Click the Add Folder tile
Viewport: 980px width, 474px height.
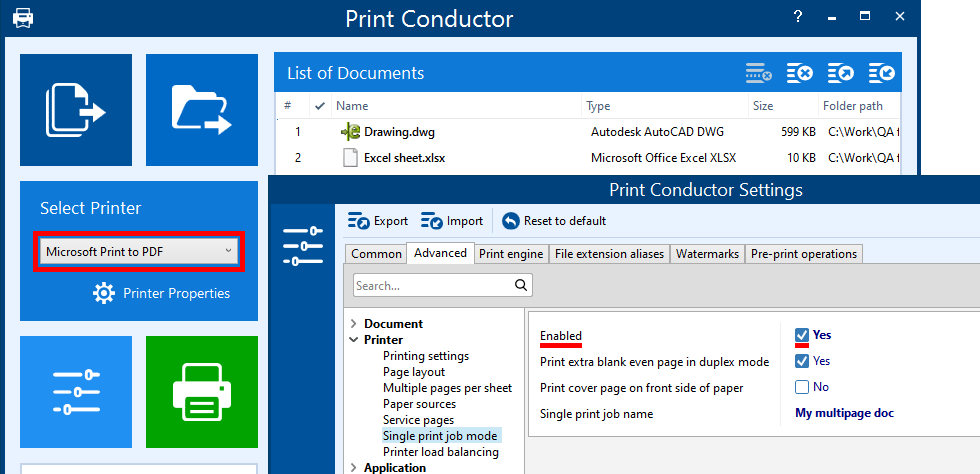coord(202,110)
